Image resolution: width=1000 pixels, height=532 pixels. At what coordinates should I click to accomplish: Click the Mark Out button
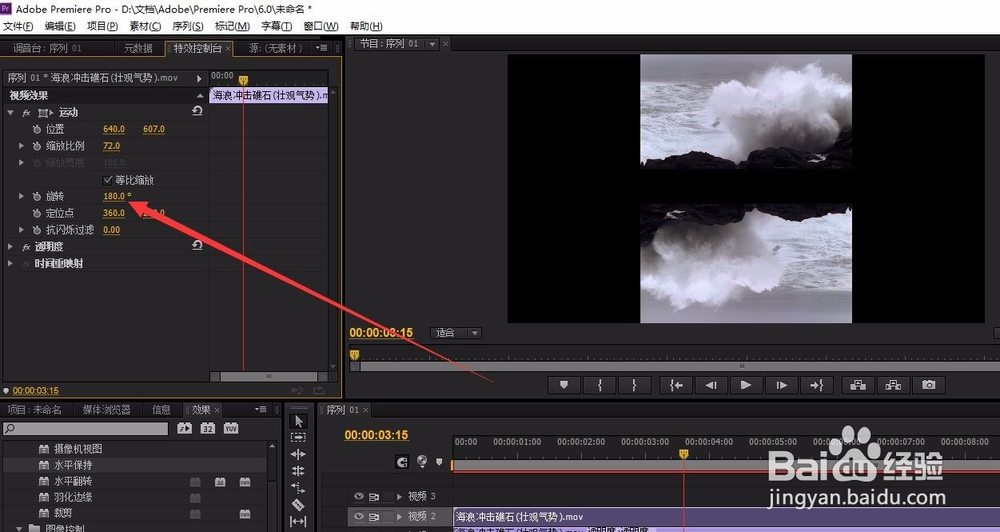tap(635, 385)
